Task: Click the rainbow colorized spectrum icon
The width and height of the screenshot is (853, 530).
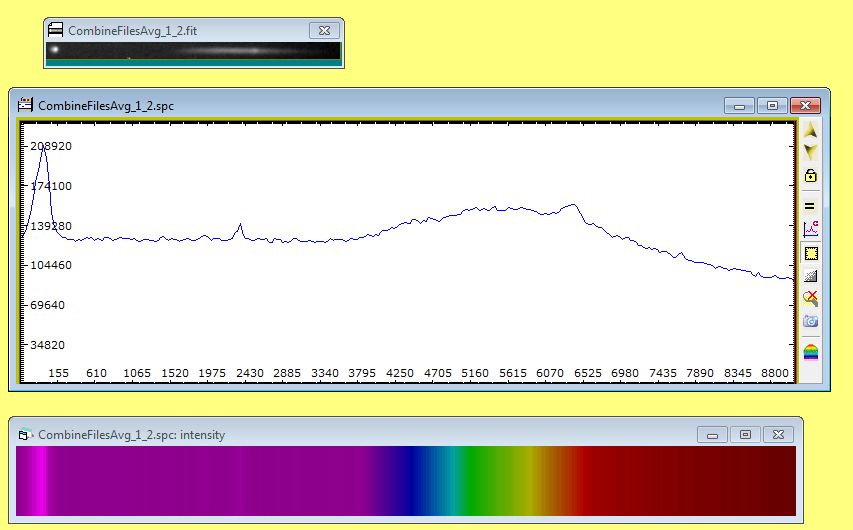Action: 811,351
